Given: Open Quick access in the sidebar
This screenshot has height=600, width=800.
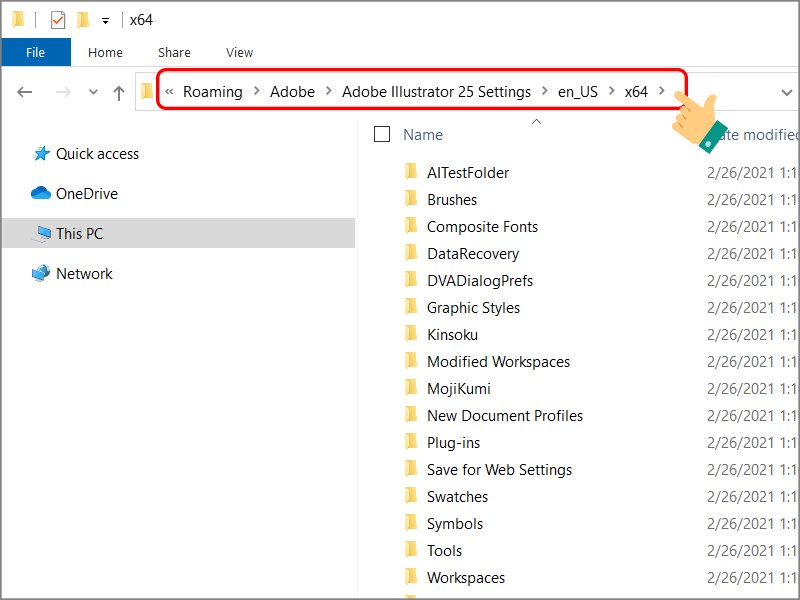Looking at the screenshot, I should point(95,153).
